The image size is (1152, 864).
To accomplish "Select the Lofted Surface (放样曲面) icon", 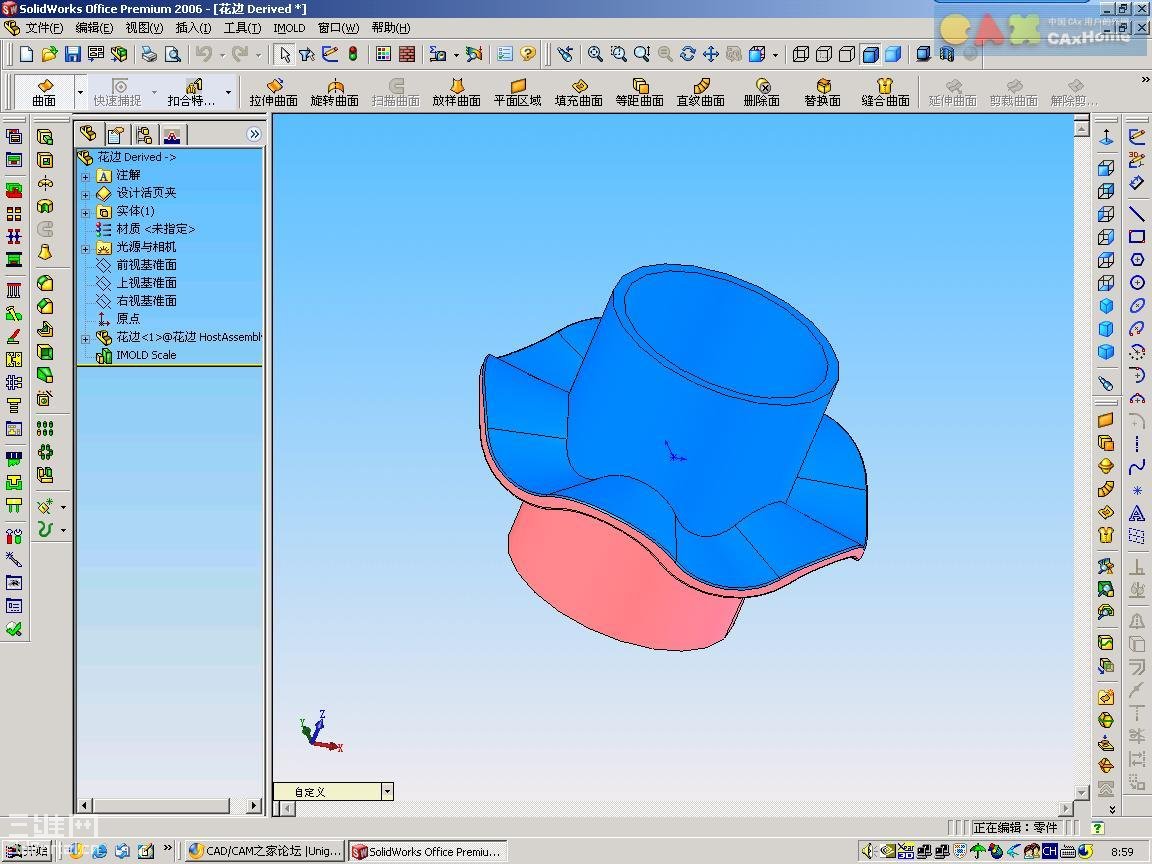I will pyautogui.click(x=456, y=93).
